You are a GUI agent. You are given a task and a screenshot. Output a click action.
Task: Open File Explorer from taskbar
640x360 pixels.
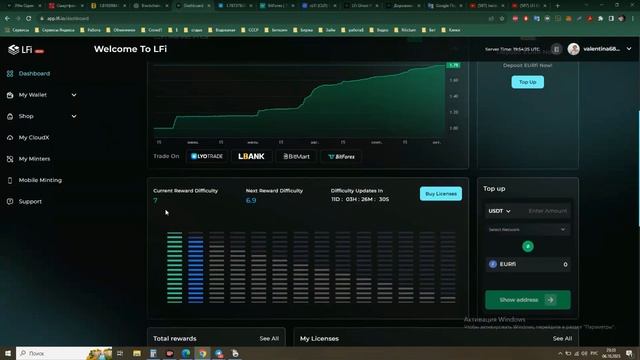point(137,353)
